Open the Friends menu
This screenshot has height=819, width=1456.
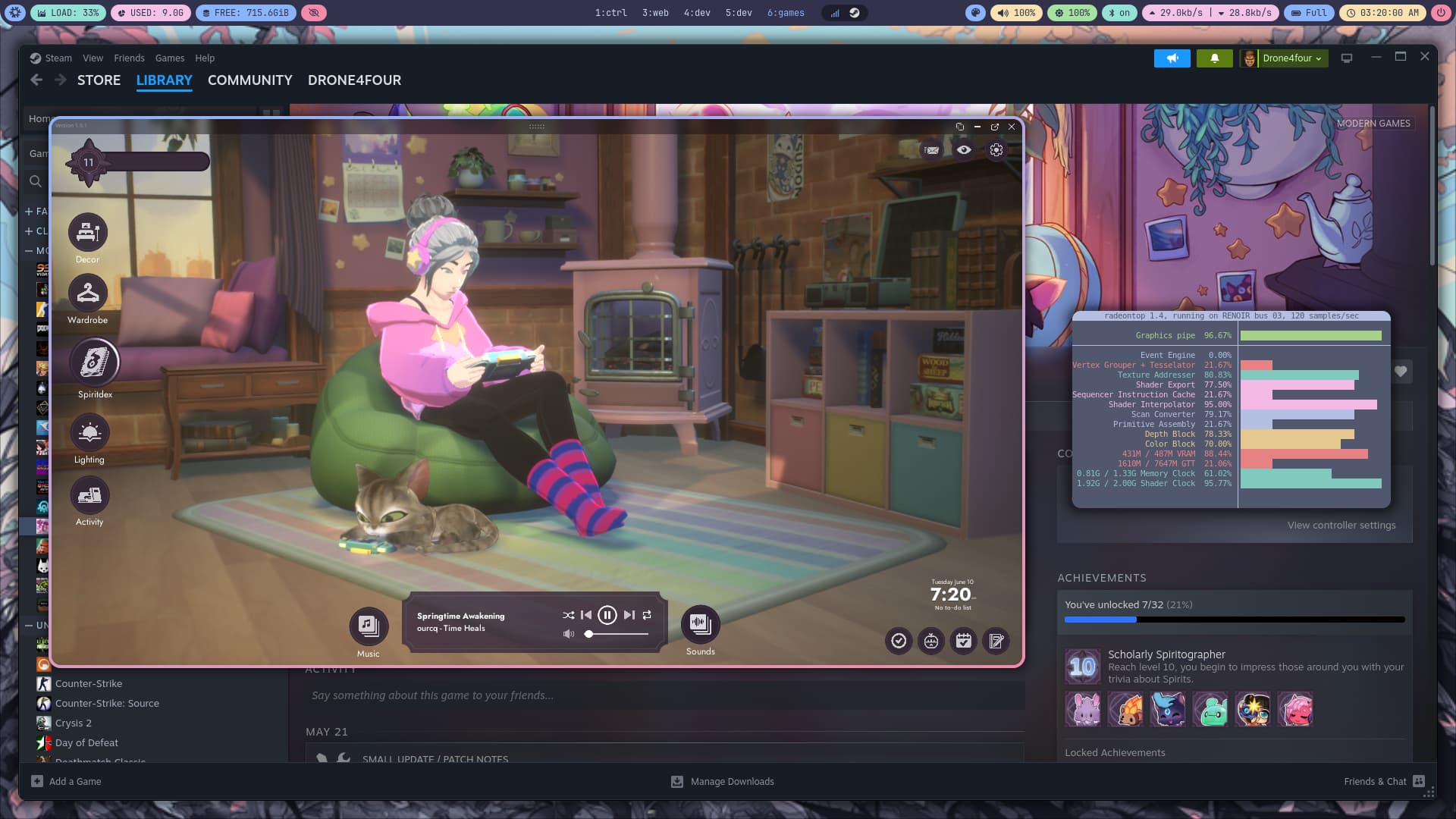tap(129, 58)
